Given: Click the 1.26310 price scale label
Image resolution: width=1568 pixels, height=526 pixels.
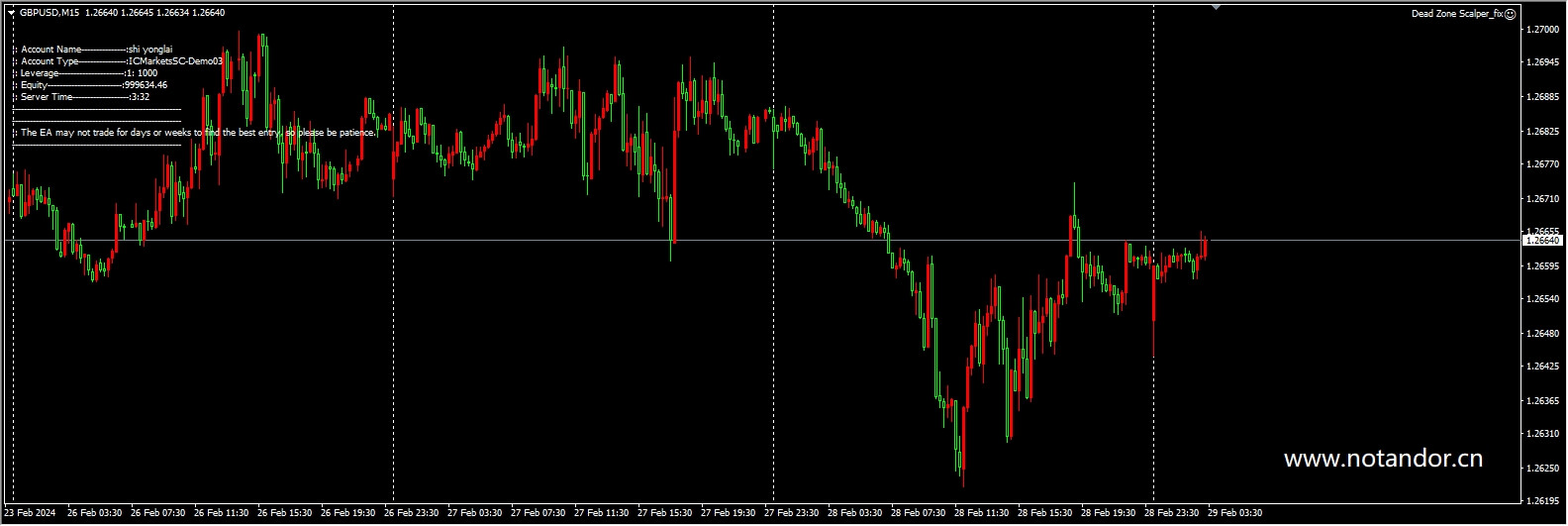Looking at the screenshot, I should pyautogui.click(x=1543, y=434).
